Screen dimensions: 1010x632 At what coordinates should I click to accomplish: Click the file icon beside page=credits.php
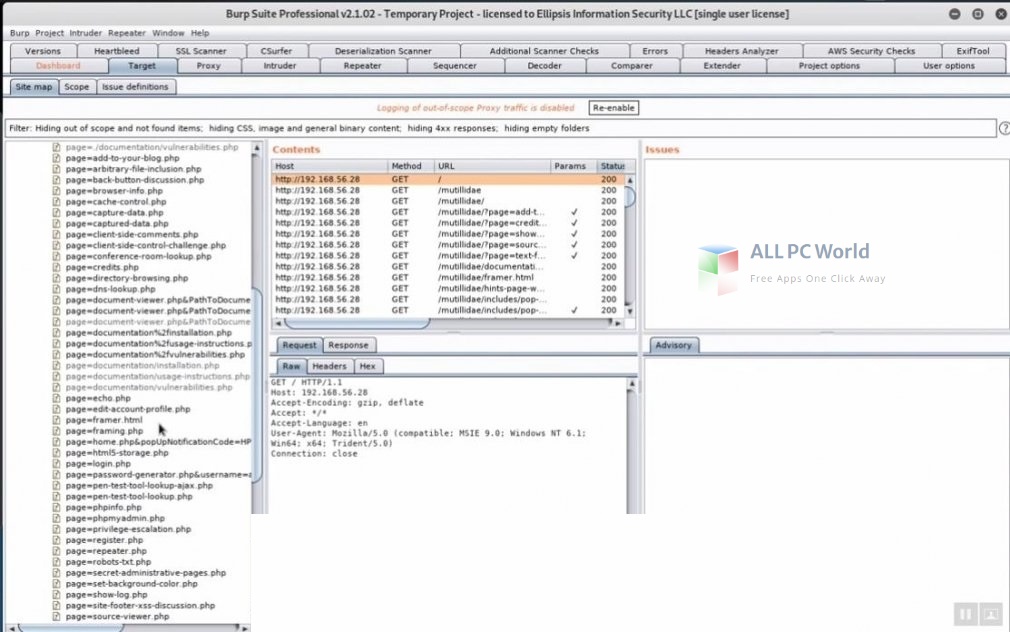[57, 267]
